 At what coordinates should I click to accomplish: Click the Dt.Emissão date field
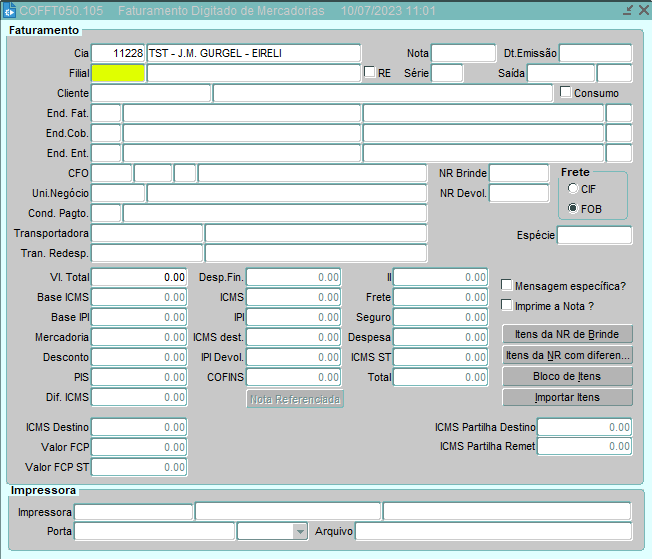pyautogui.click(x=595, y=53)
